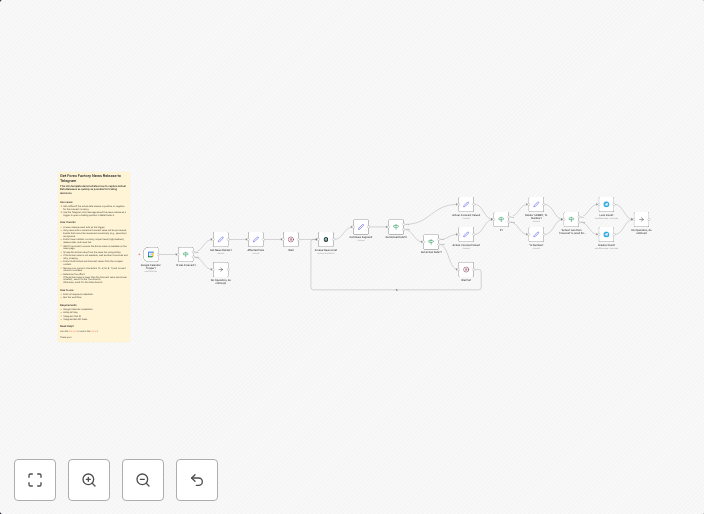Select the lower Telegram send message node
Viewport: 704px width, 514px height.
pos(606,235)
